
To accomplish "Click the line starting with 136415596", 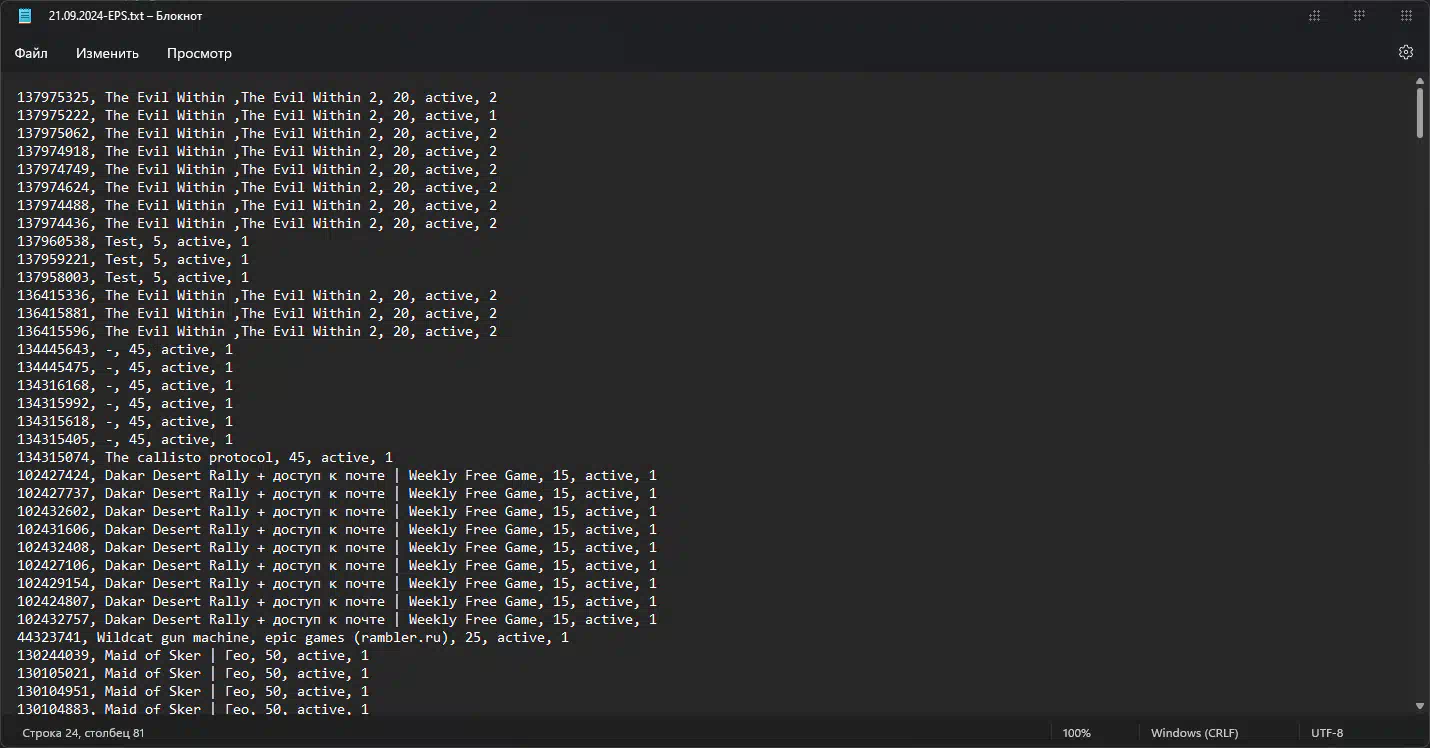I will [x=257, y=331].
